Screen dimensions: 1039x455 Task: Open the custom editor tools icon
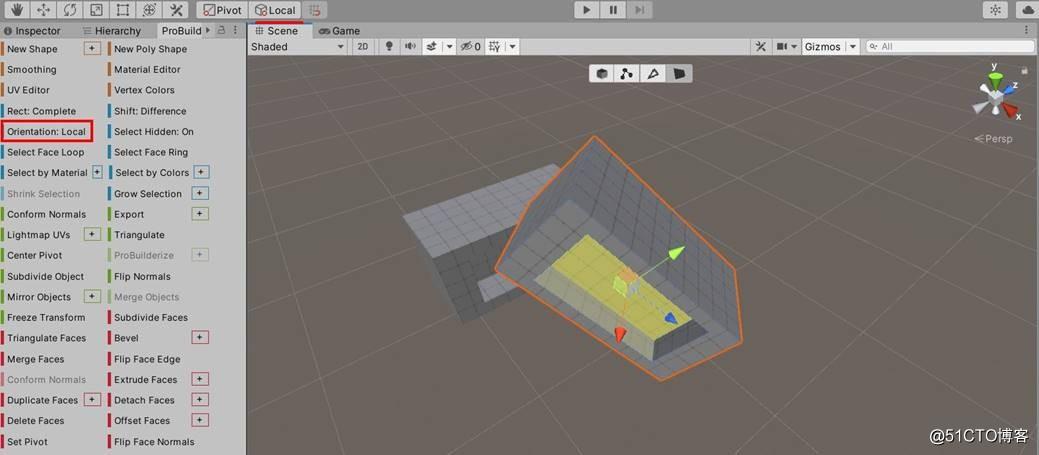pos(176,10)
